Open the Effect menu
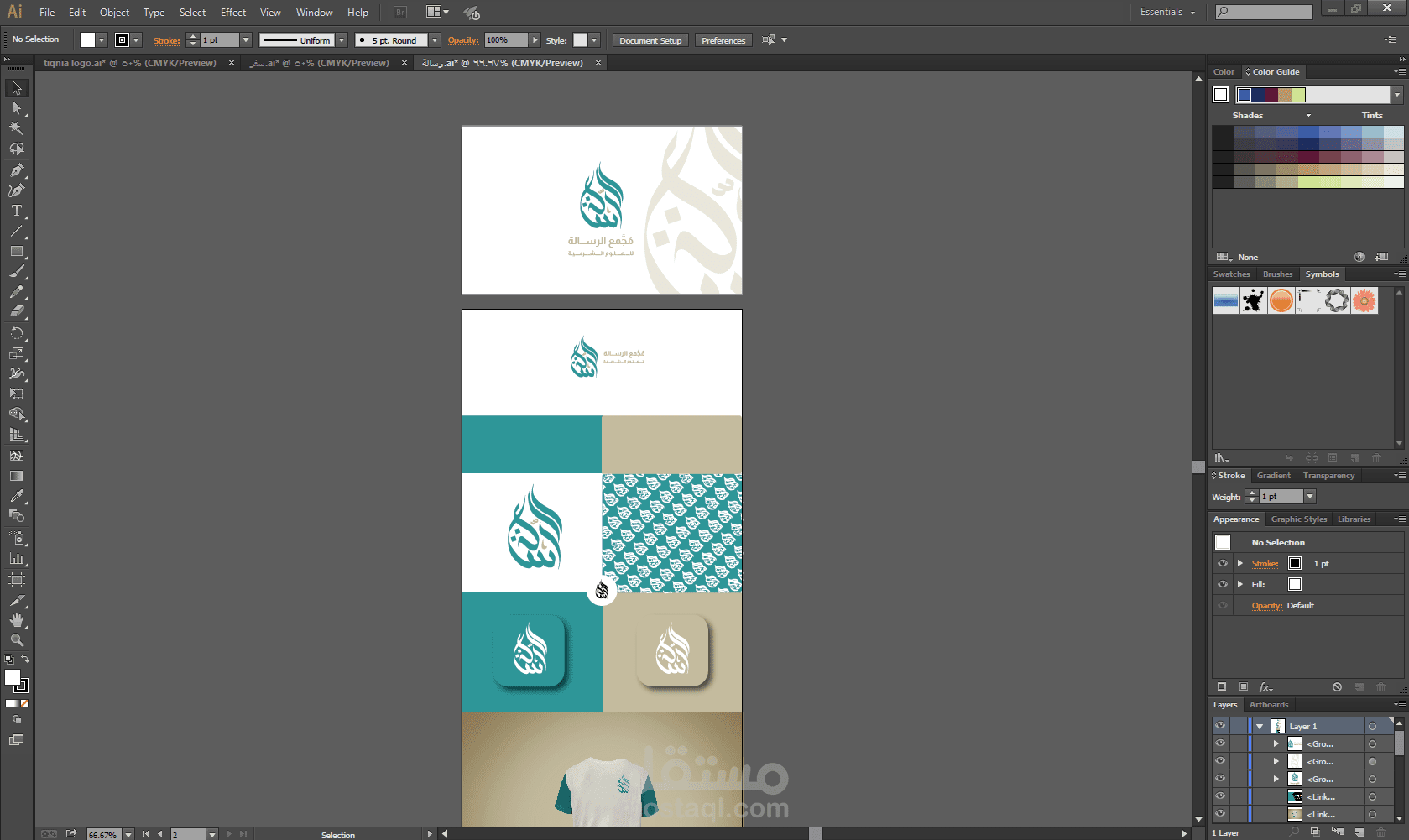Image resolution: width=1409 pixels, height=840 pixels. tap(233, 13)
